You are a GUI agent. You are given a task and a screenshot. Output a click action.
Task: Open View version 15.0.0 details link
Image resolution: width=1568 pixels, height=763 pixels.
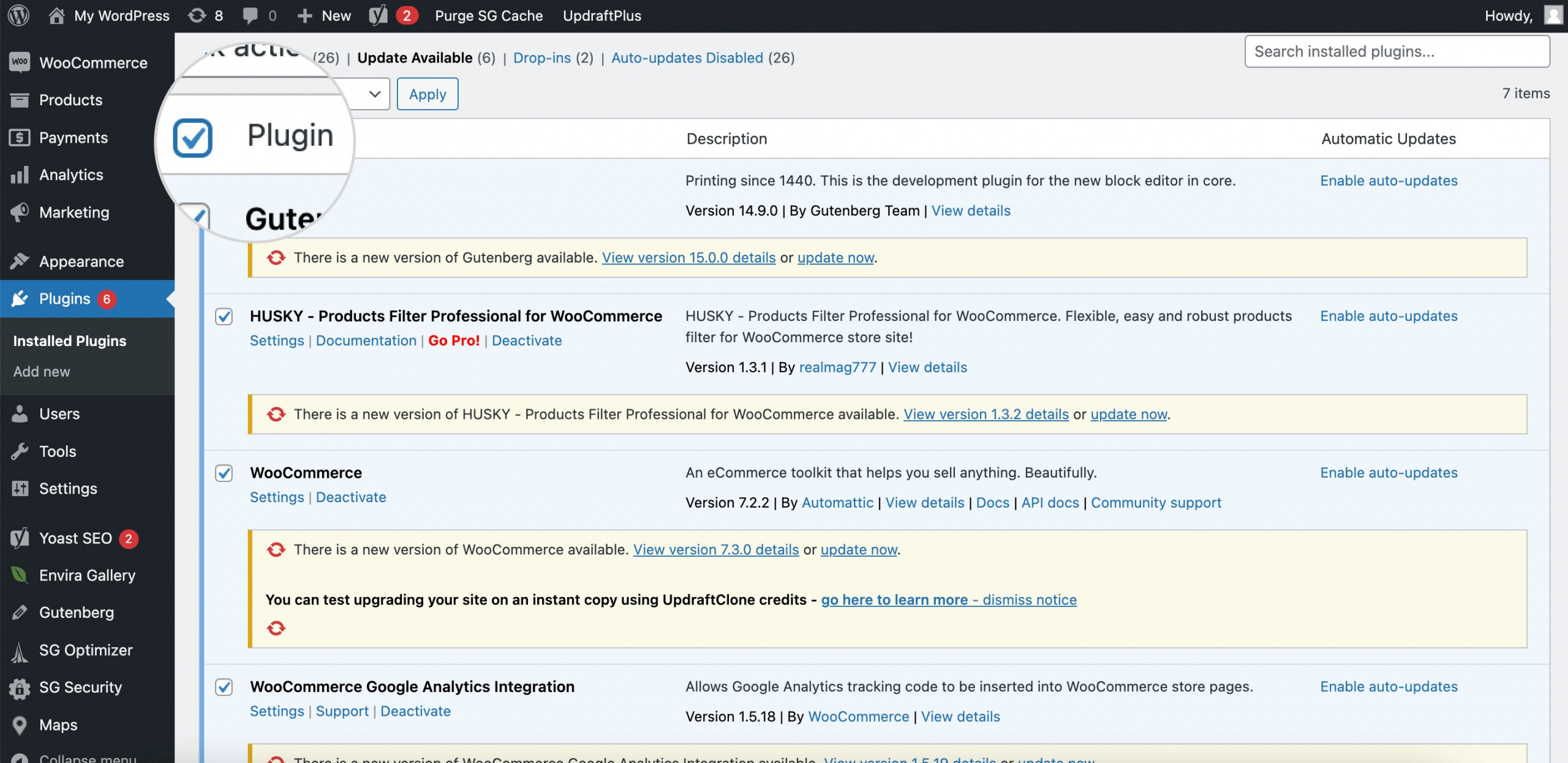688,258
